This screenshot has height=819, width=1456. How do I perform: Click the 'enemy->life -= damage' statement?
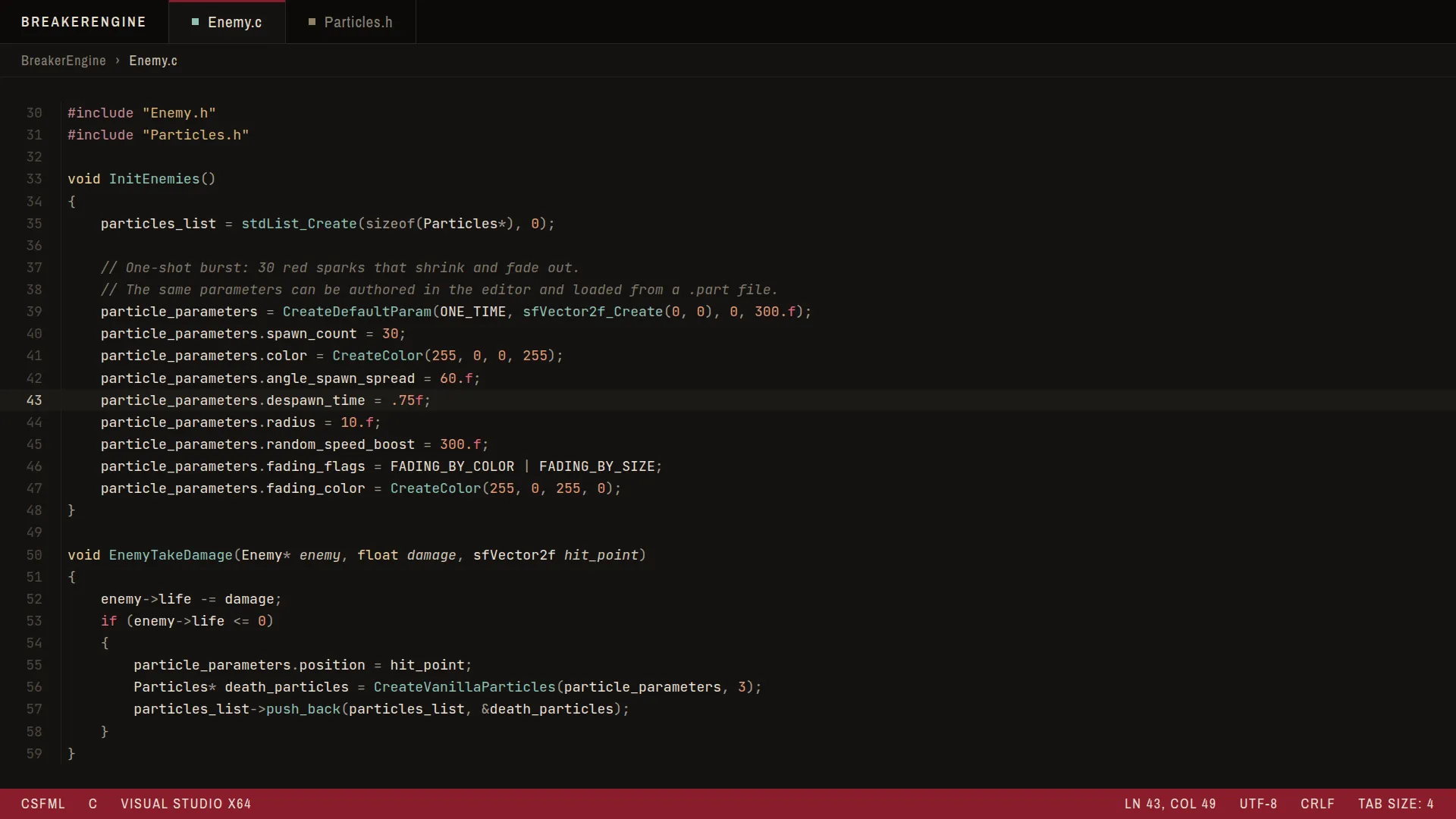tap(191, 599)
